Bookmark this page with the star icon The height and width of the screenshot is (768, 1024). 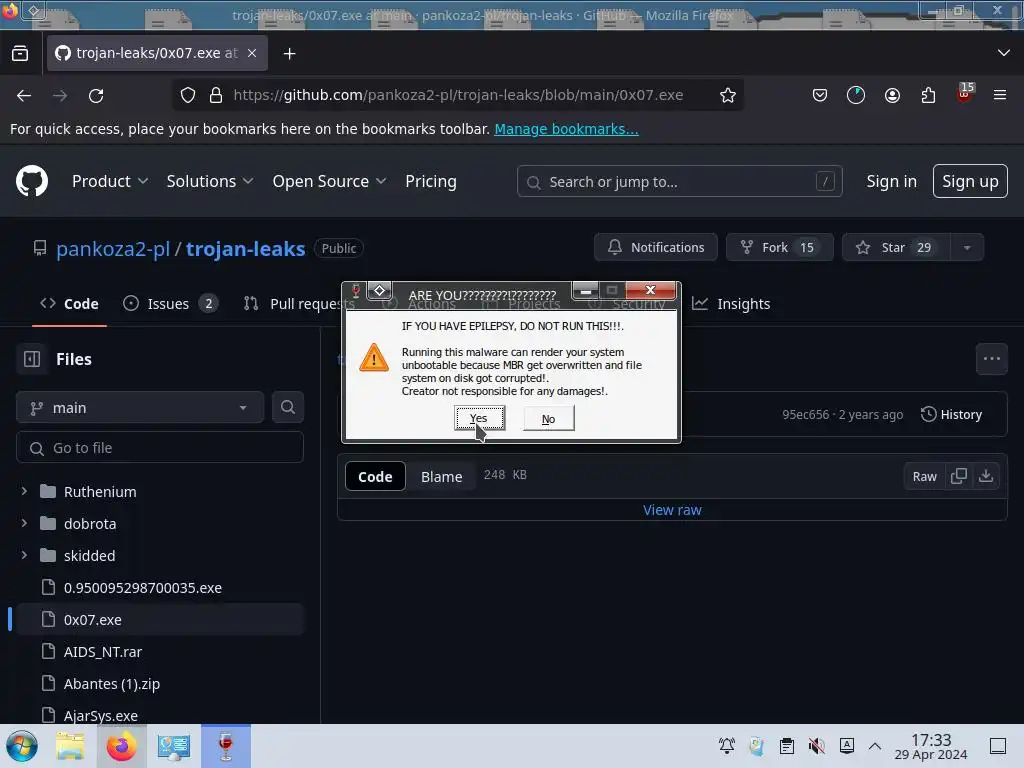(x=728, y=95)
